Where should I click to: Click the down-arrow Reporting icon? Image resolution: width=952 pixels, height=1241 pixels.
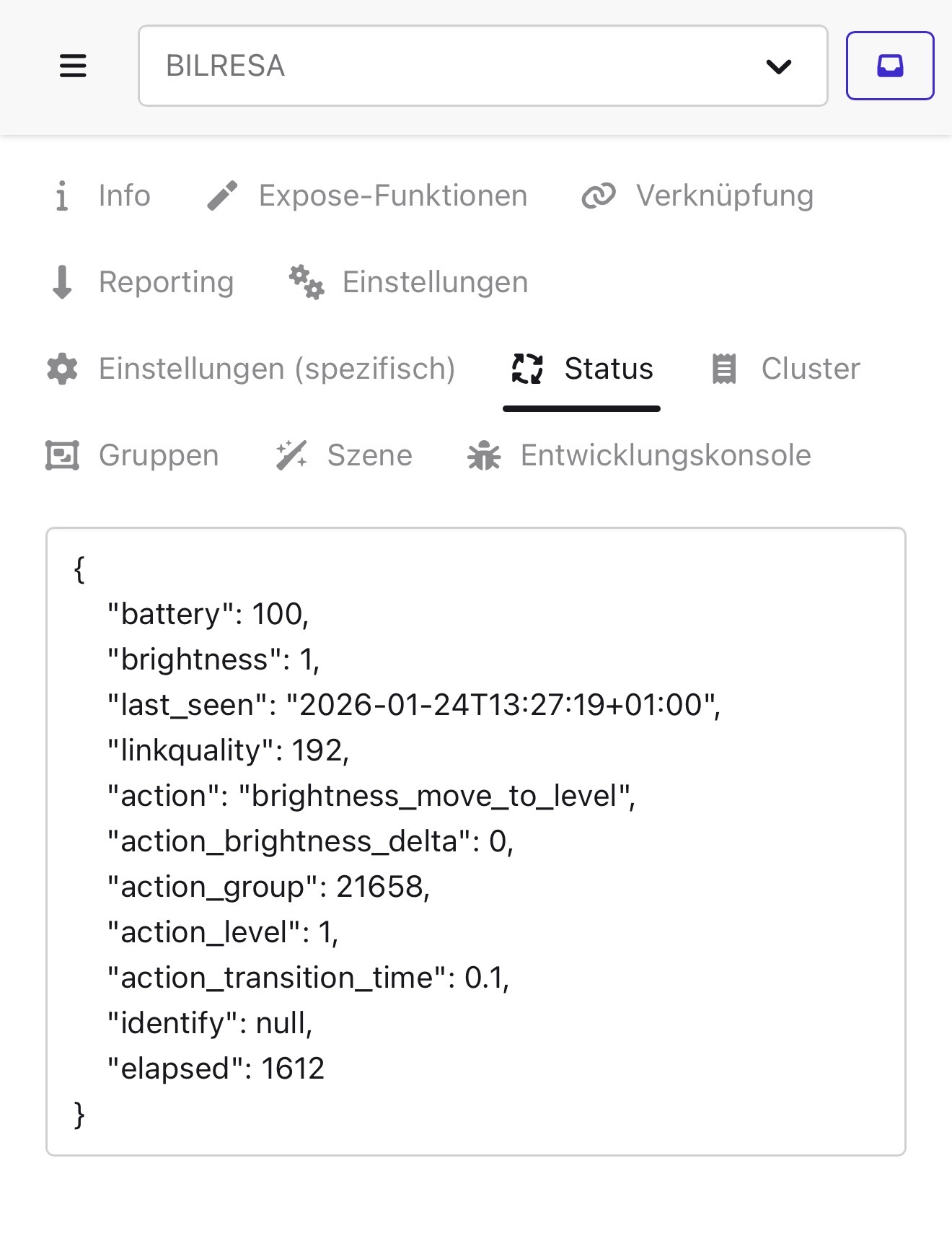coord(63,282)
